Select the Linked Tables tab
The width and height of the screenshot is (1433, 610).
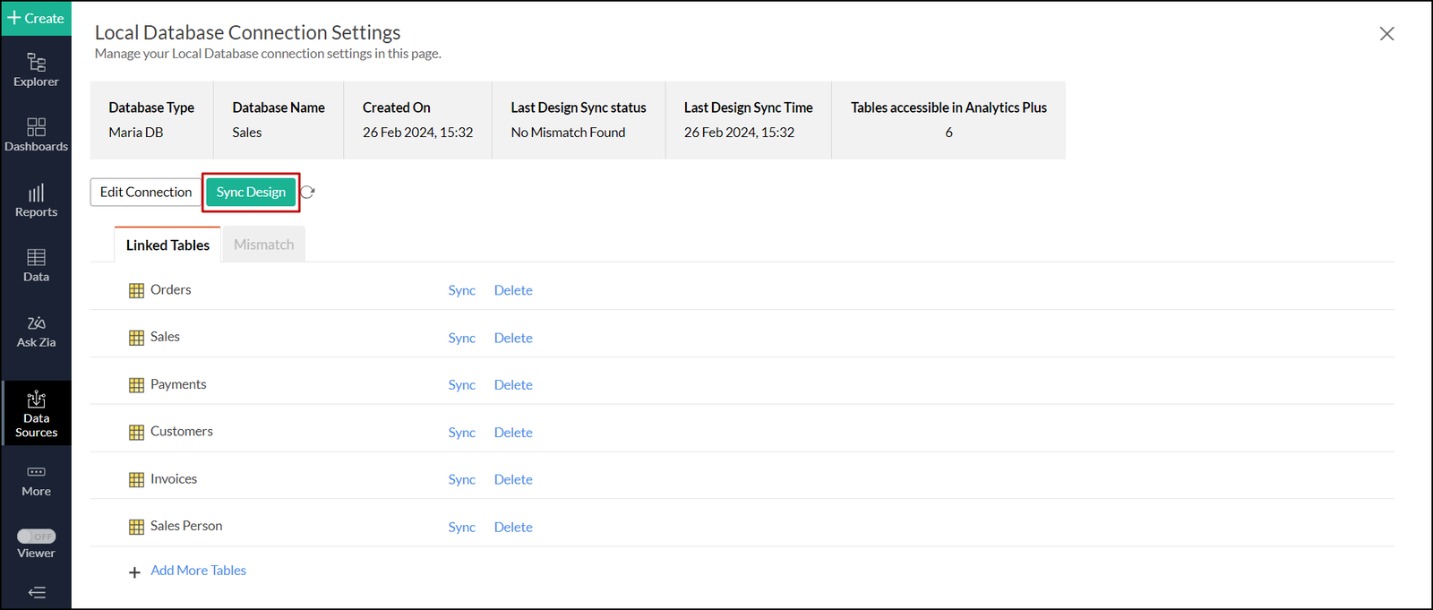pos(167,244)
